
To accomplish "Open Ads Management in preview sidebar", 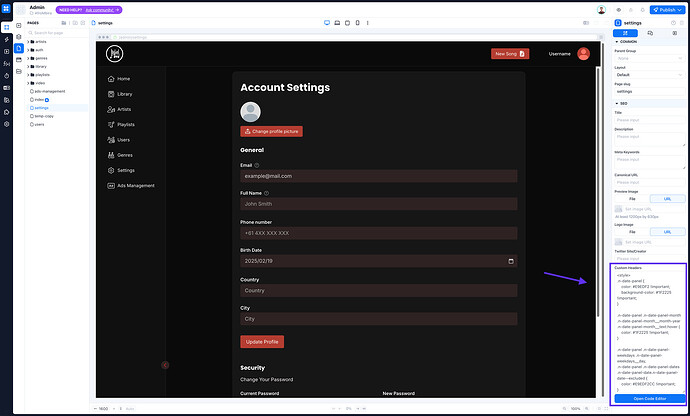I will 131,186.
